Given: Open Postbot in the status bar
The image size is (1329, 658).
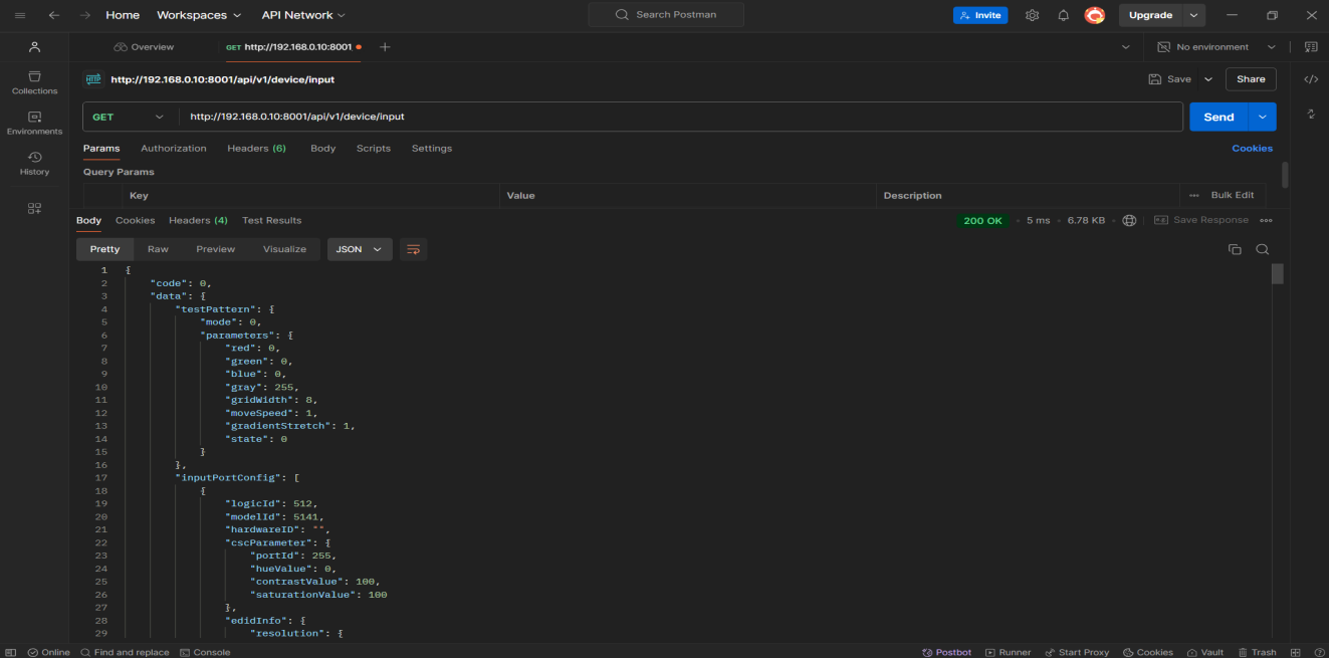Looking at the screenshot, I should [946, 652].
